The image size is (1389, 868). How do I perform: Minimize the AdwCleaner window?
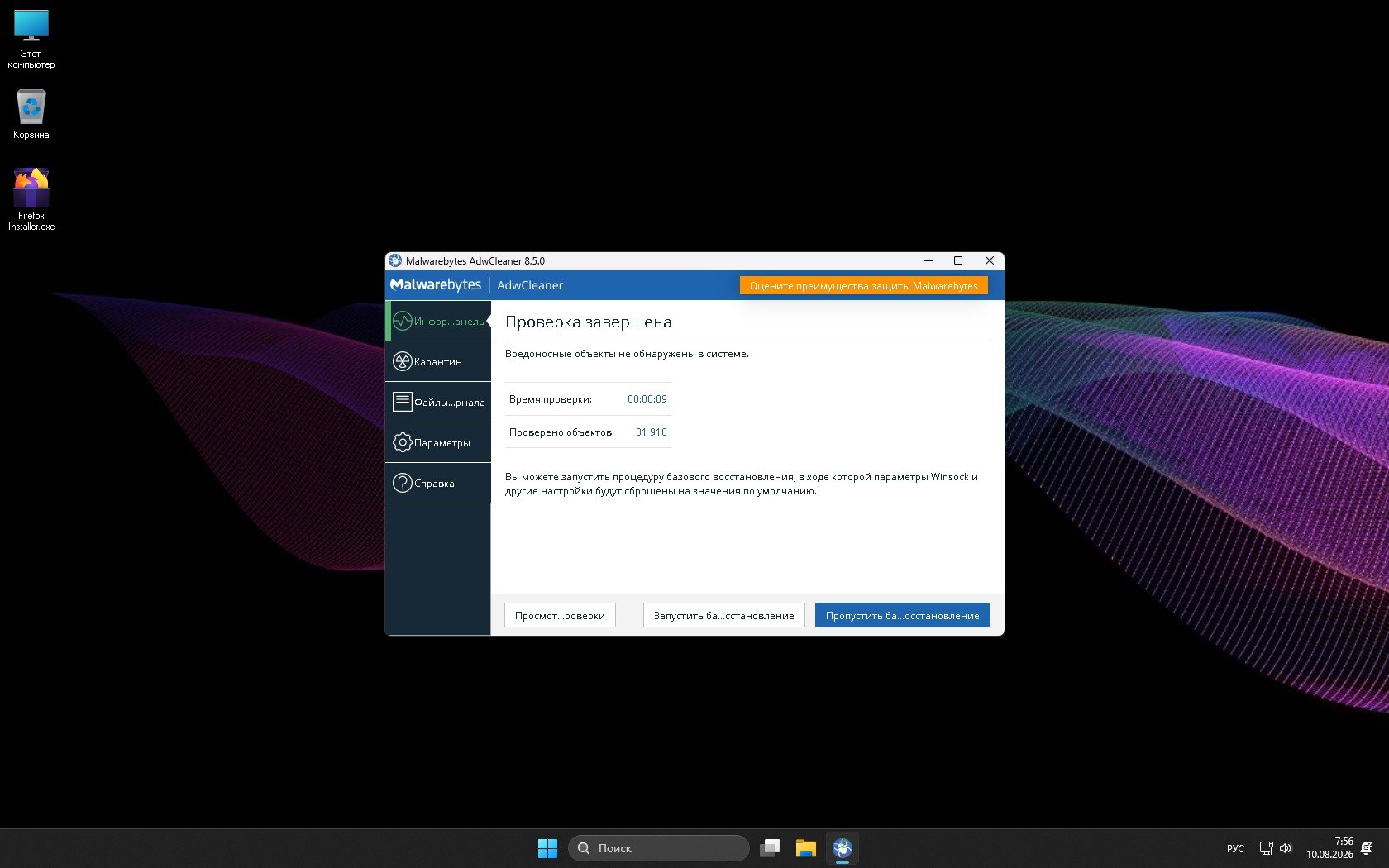(928, 260)
